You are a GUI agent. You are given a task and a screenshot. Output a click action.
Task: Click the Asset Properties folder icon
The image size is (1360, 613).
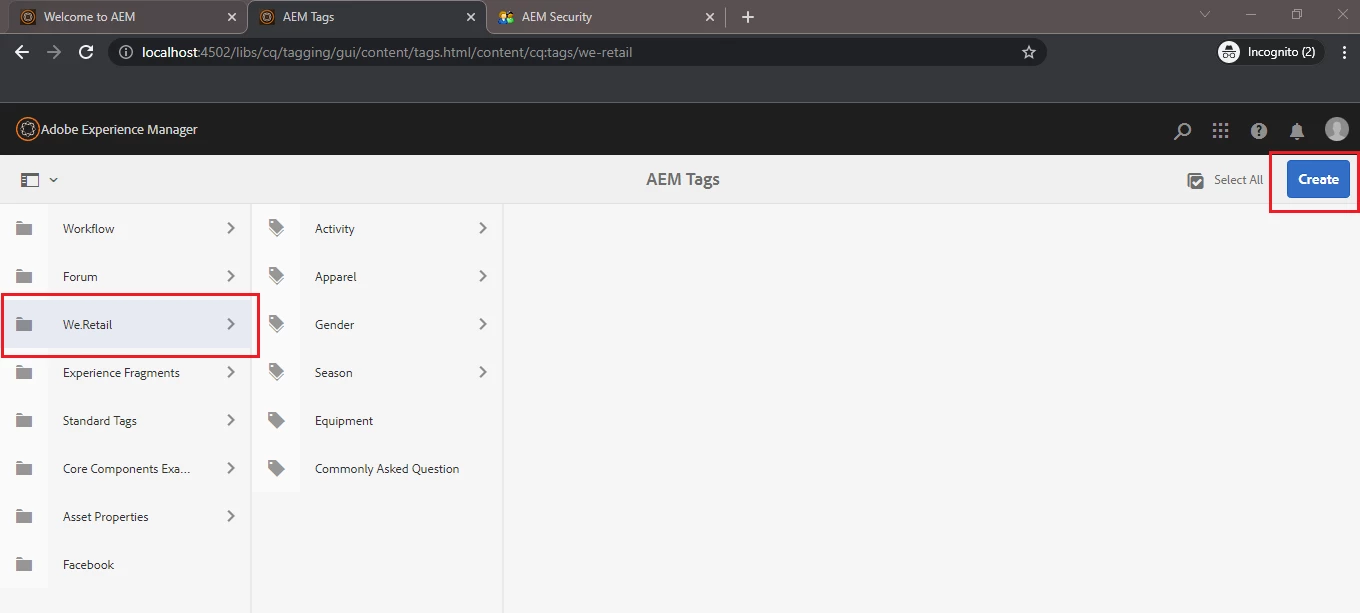tap(24, 516)
